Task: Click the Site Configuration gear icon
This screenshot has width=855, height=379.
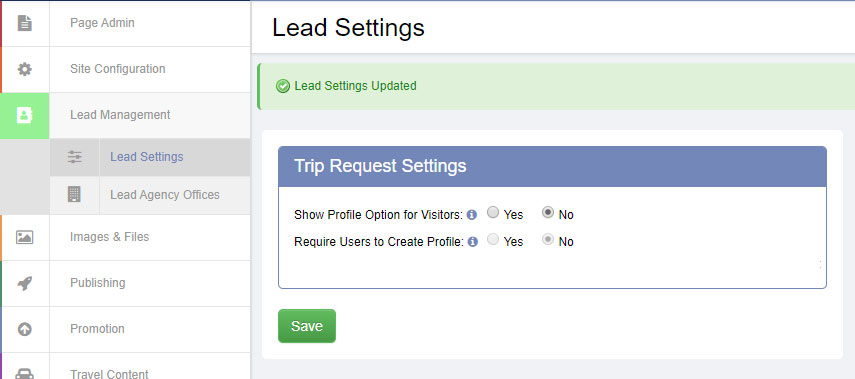Action: tap(25, 69)
